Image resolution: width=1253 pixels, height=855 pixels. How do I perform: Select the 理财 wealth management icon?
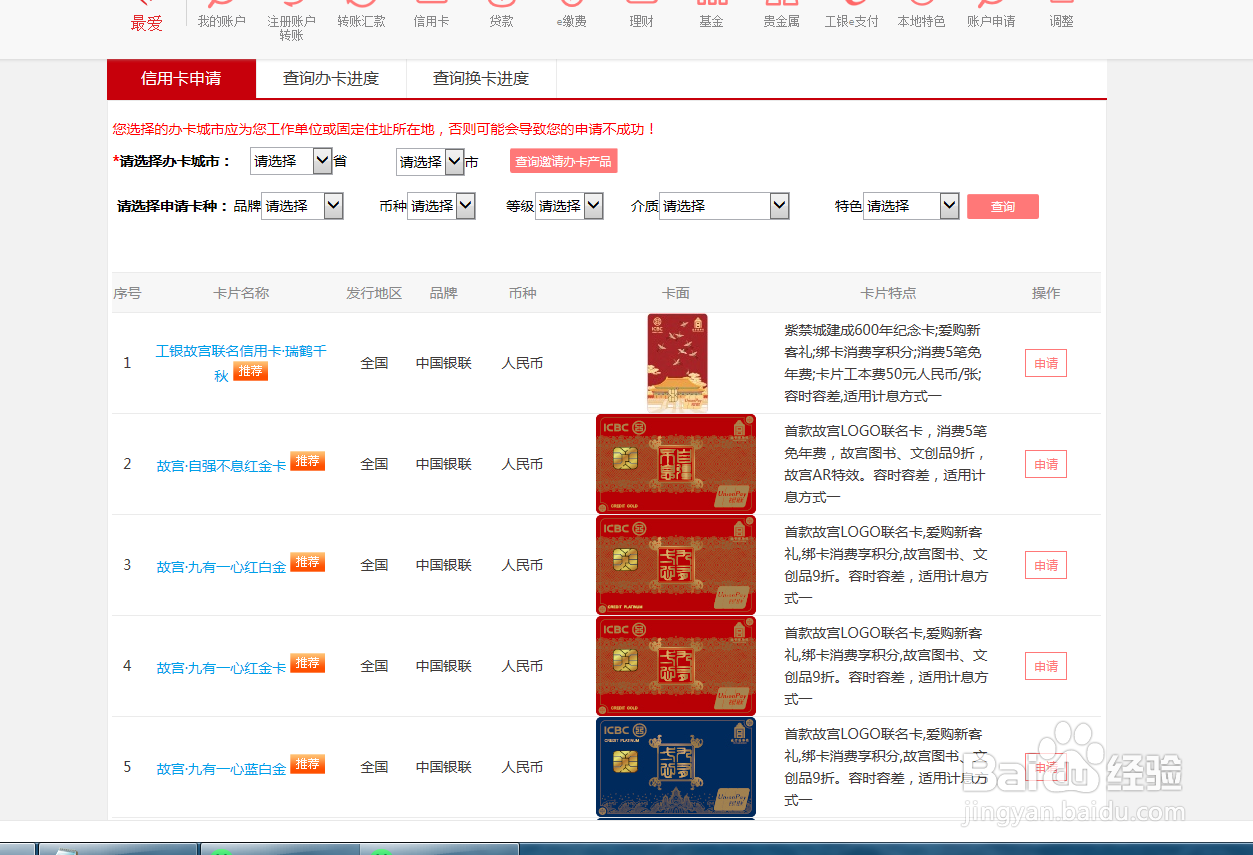[641, 14]
